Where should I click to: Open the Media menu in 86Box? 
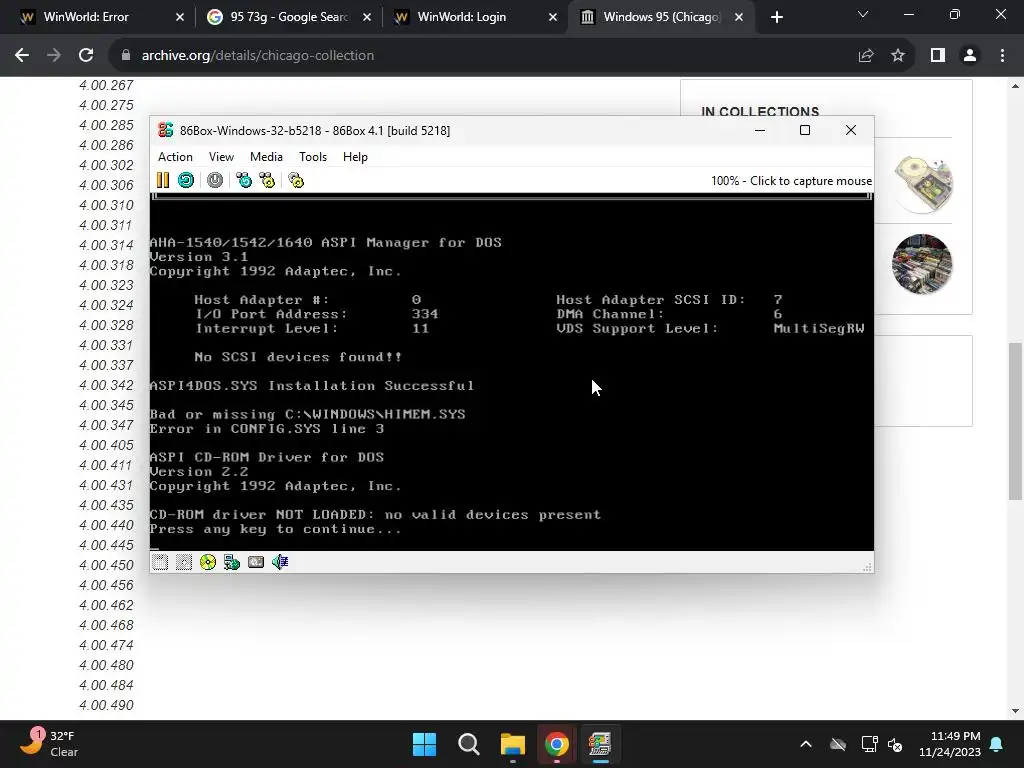click(x=266, y=157)
